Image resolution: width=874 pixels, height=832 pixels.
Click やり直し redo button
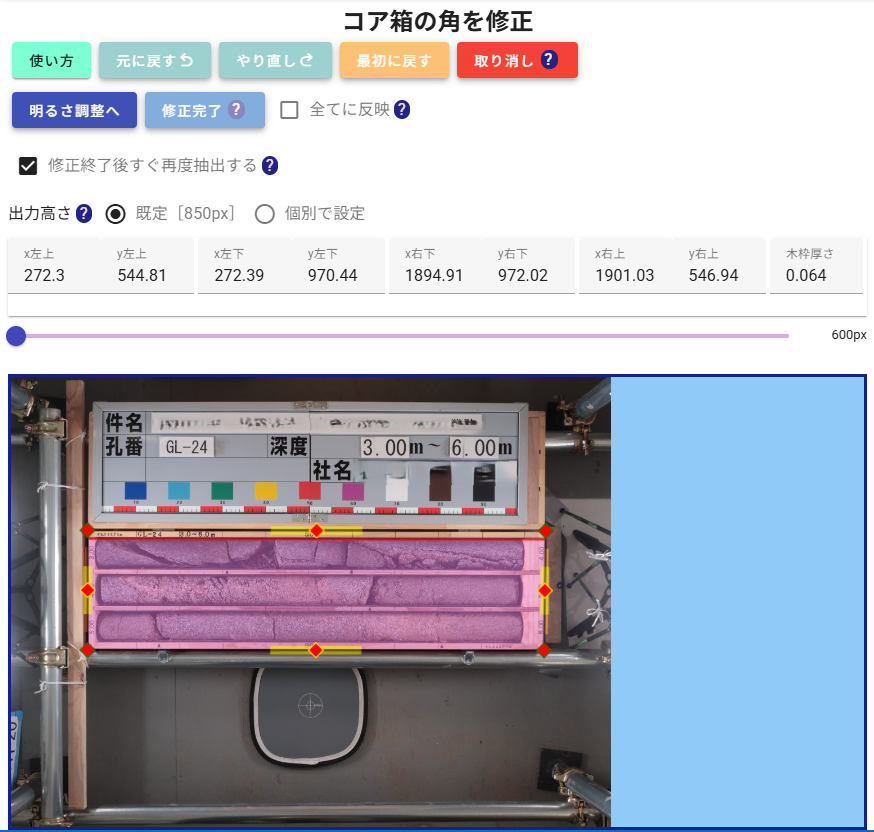point(275,60)
